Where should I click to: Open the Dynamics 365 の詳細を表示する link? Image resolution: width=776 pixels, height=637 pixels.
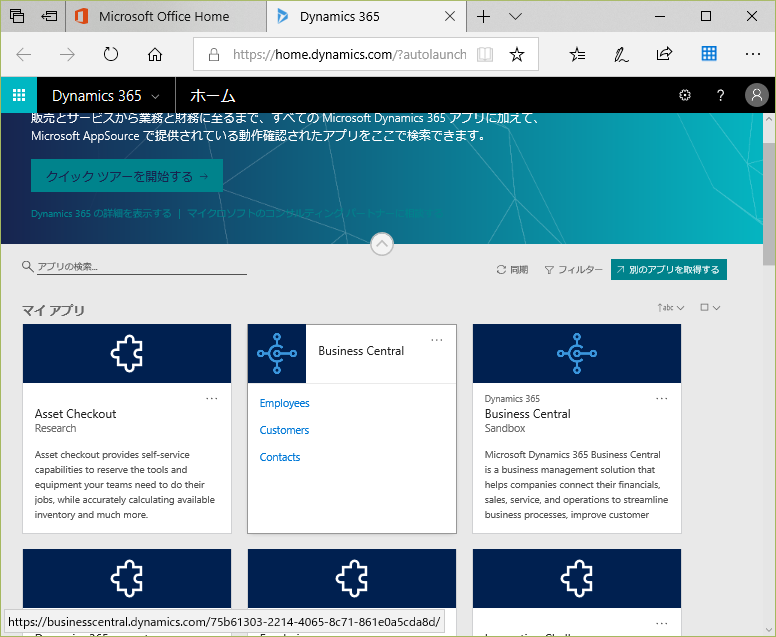101,214
